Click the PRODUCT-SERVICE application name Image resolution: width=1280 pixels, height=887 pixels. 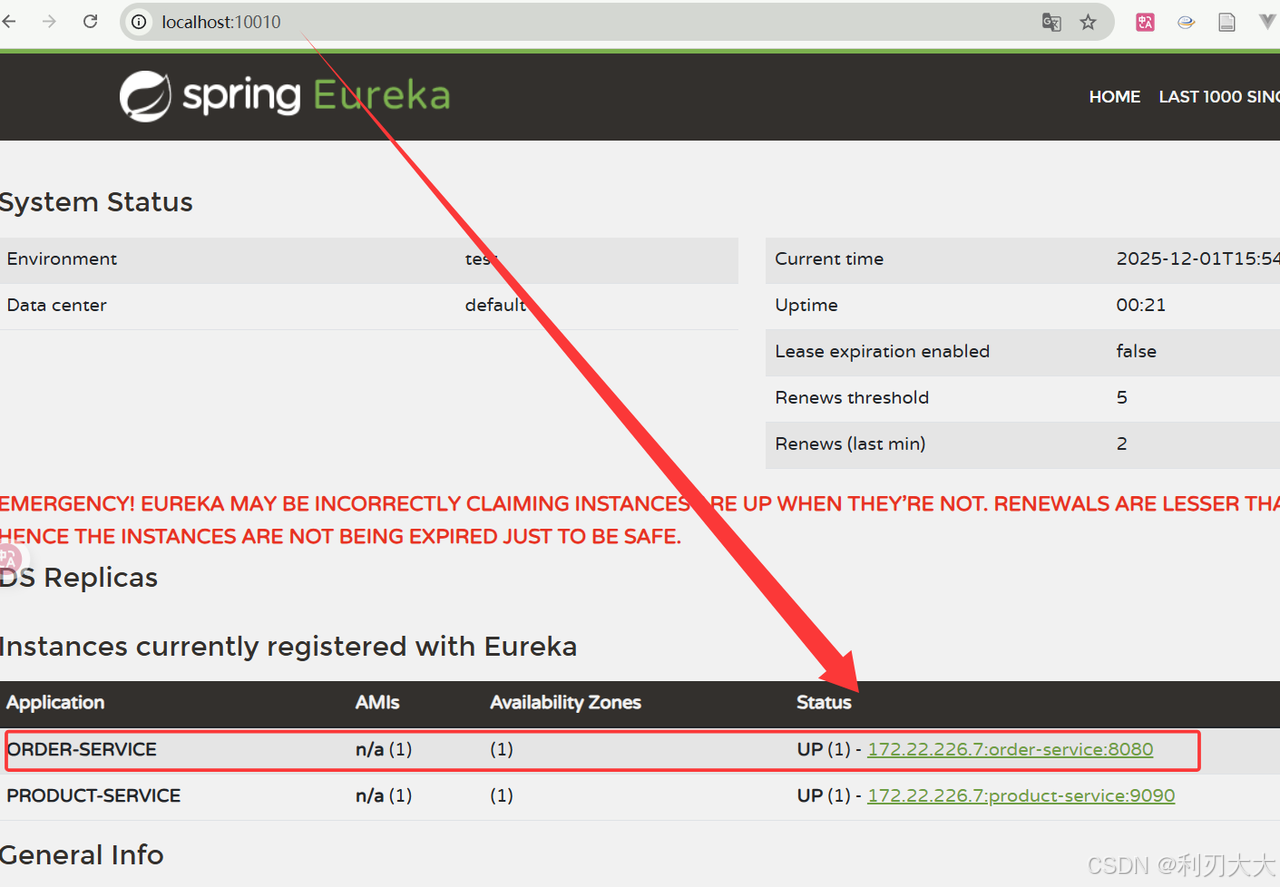[94, 796]
